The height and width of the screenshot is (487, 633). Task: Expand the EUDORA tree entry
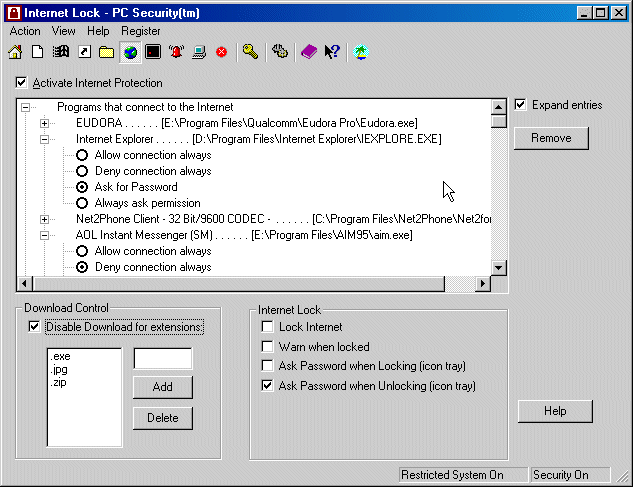44,123
